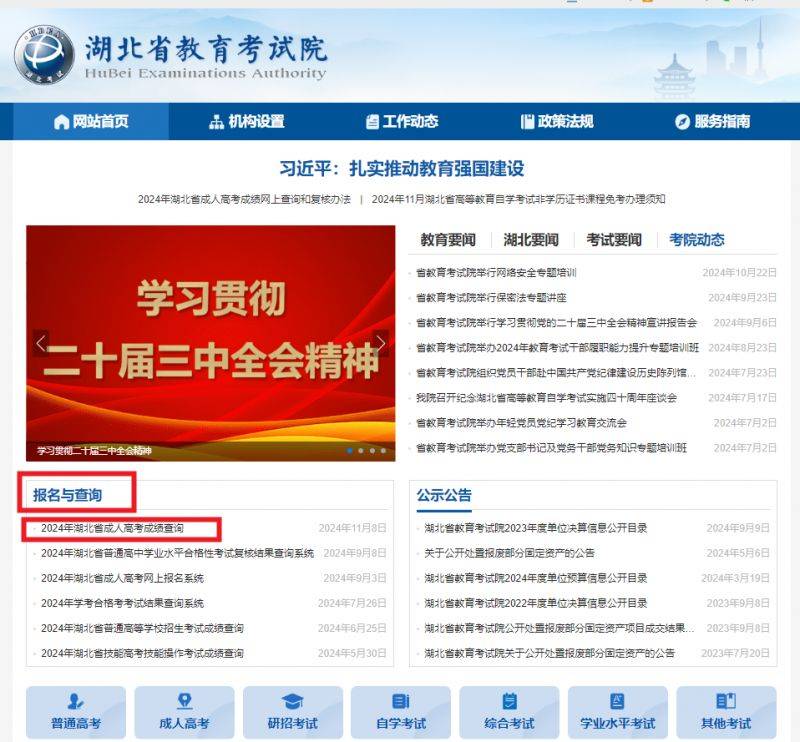Switch to 考试要闻 news tab
800x742 pixels.
coord(614,240)
